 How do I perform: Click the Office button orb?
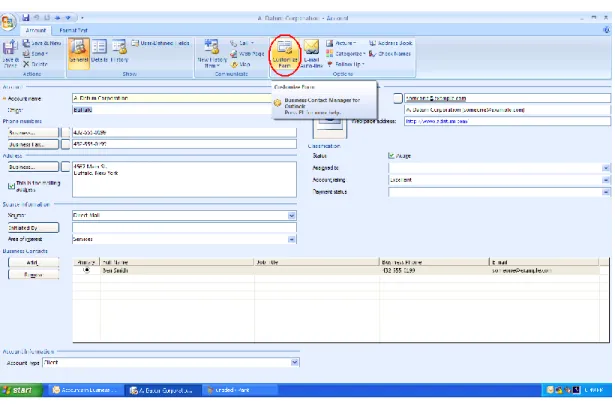8,22
